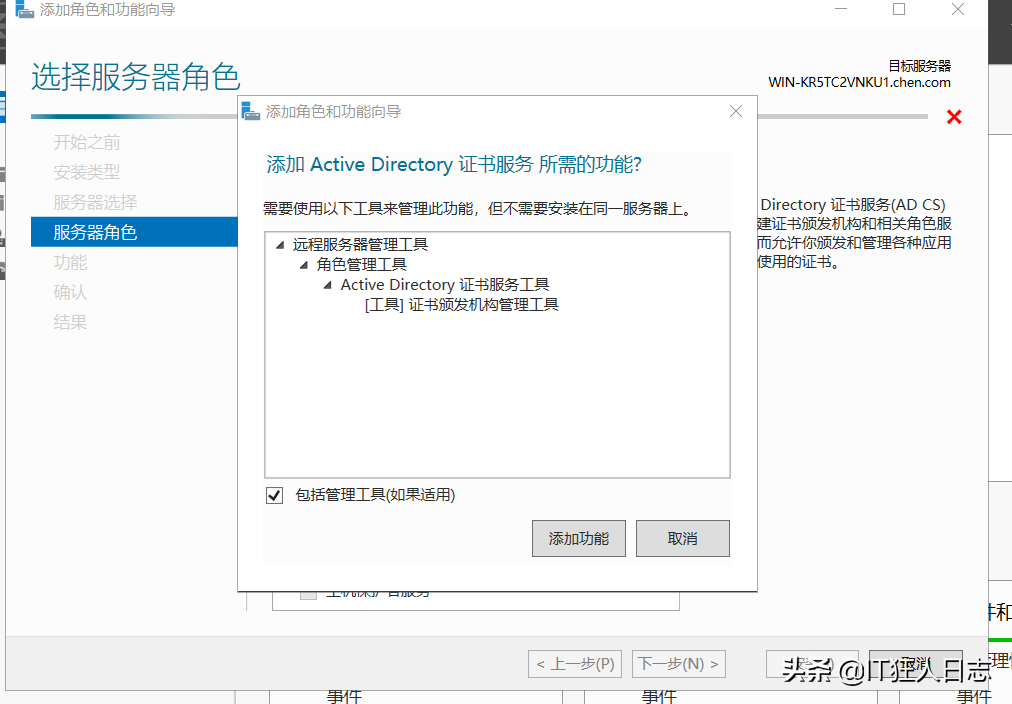Click the red X error icon

click(x=954, y=117)
